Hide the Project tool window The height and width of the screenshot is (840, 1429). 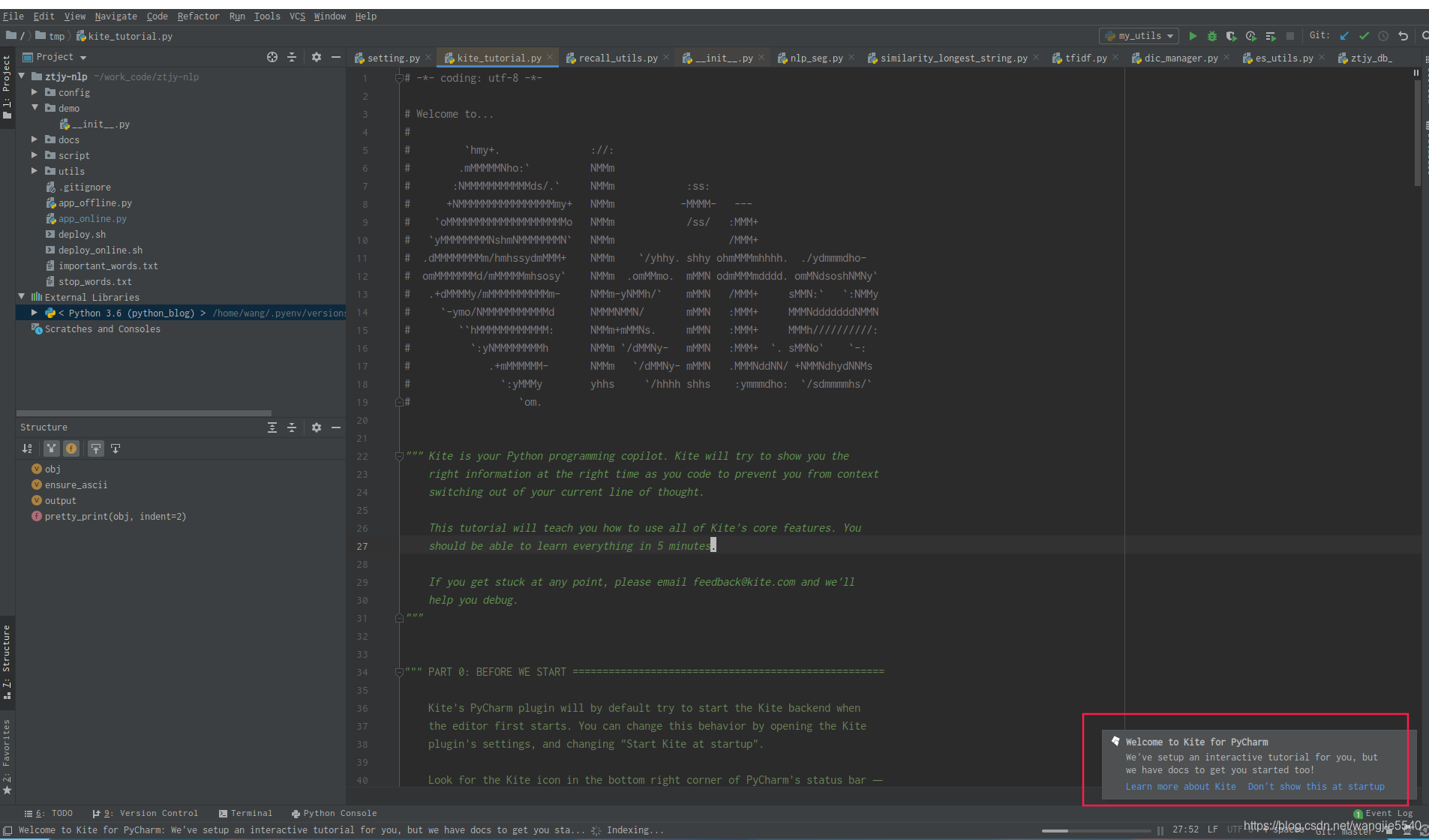pyautogui.click(x=336, y=57)
